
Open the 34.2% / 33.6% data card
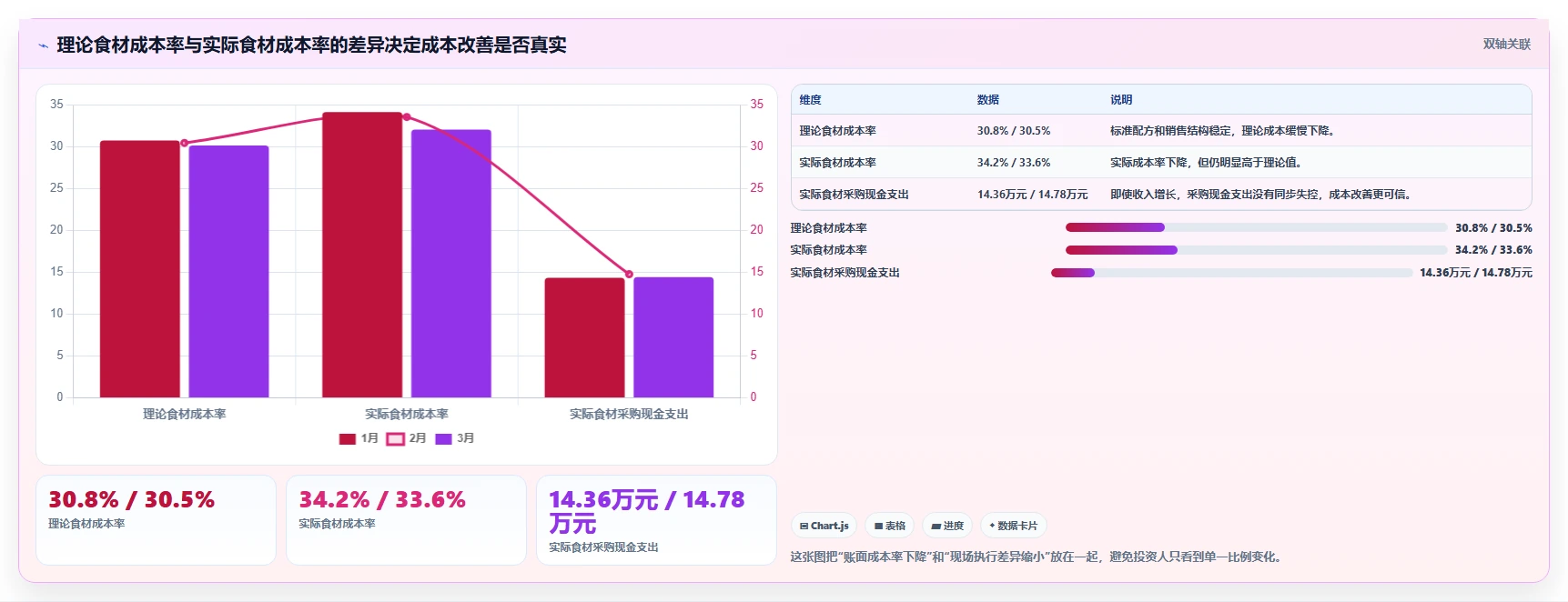click(x=406, y=520)
